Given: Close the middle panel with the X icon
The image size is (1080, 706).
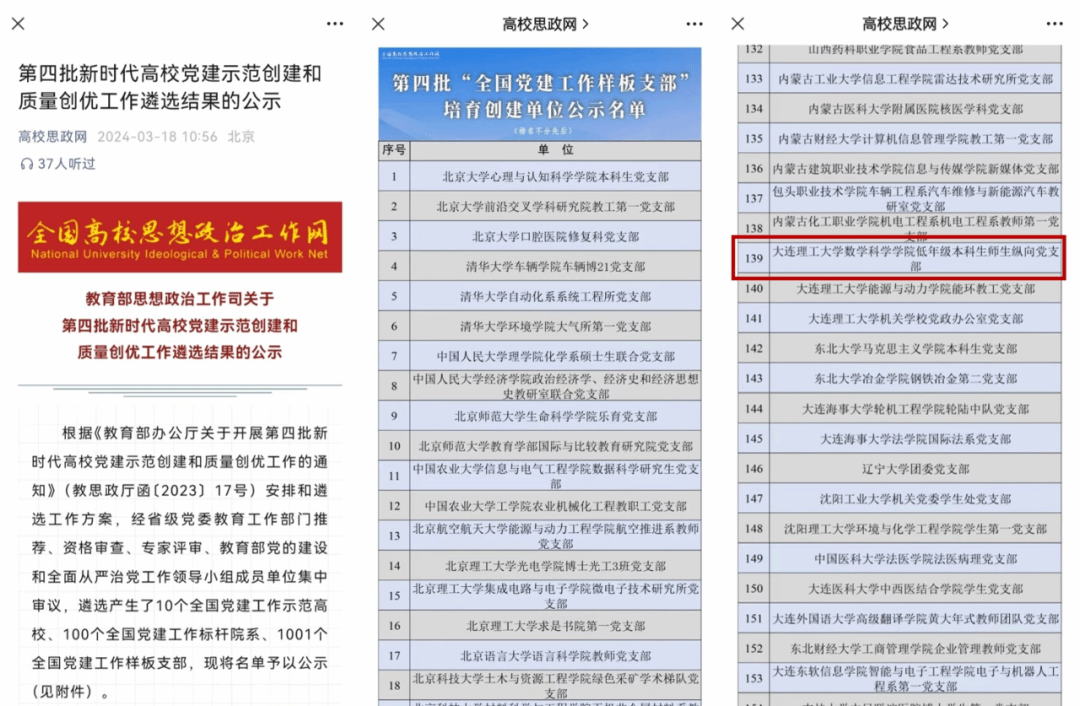Looking at the screenshot, I should pyautogui.click(x=378, y=24).
